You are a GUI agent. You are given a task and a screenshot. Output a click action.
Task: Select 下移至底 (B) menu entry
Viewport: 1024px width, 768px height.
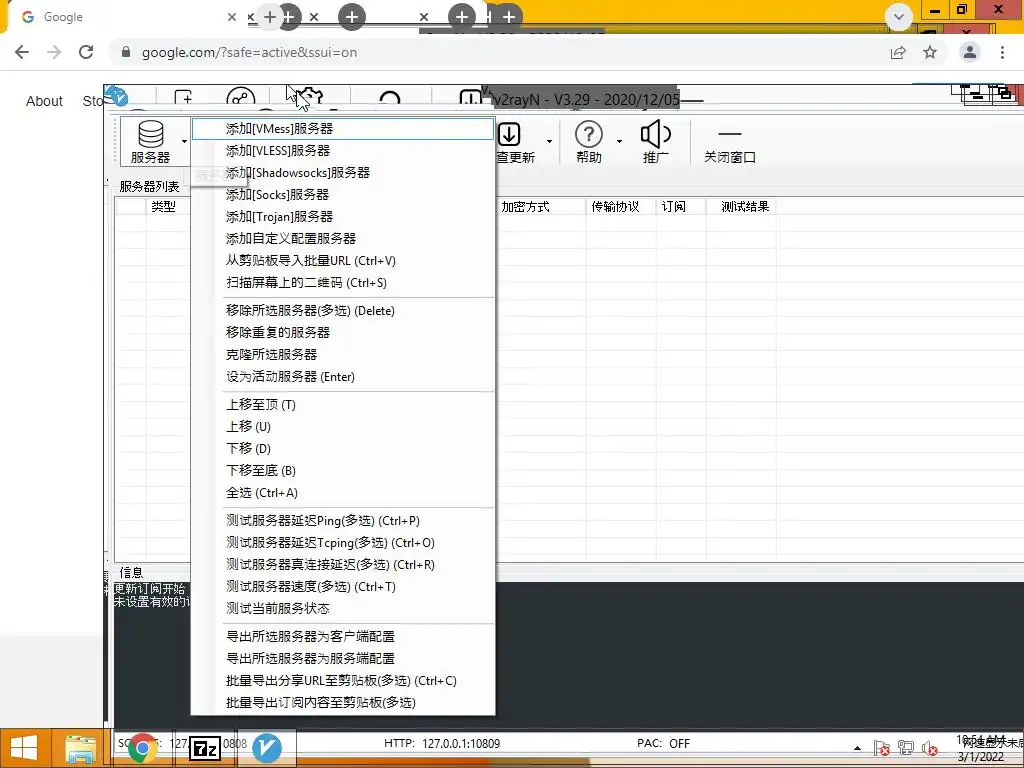tap(343, 471)
